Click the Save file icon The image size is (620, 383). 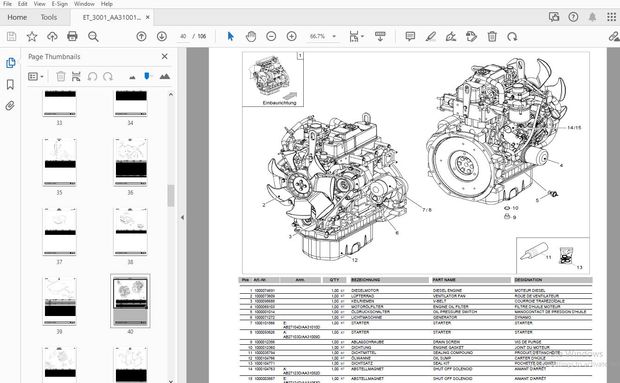click(x=11, y=37)
